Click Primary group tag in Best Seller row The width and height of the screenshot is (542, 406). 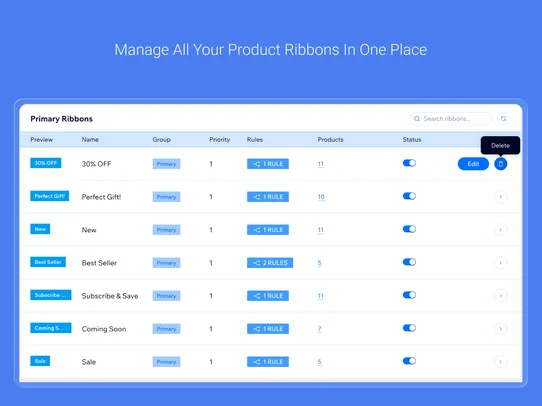166,263
